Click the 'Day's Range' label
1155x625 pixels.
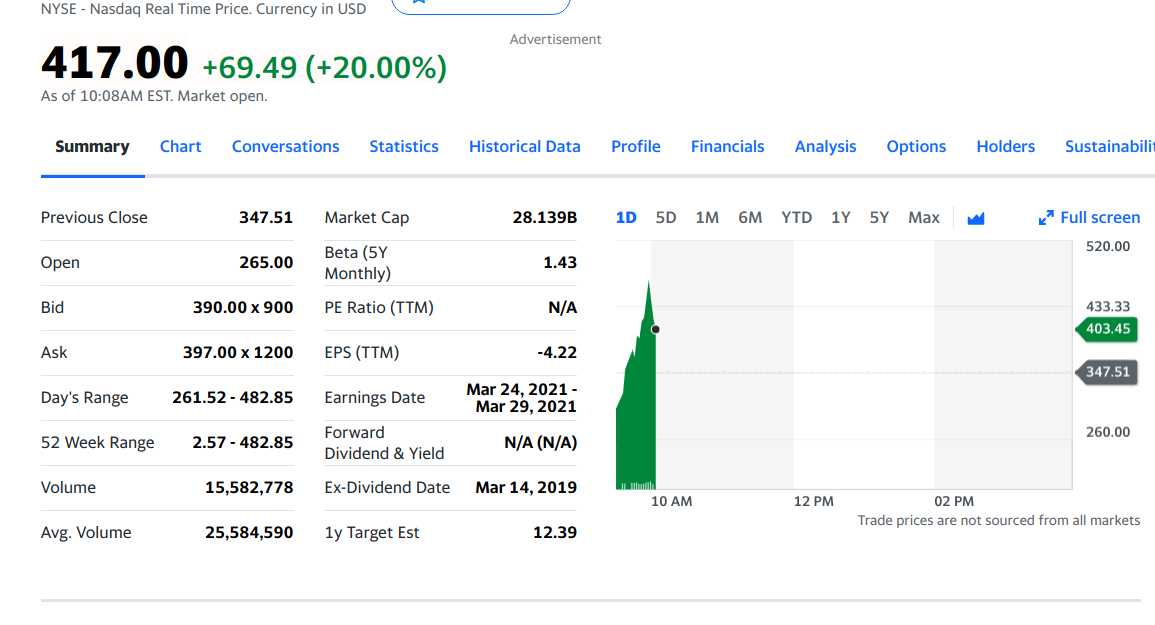[85, 397]
